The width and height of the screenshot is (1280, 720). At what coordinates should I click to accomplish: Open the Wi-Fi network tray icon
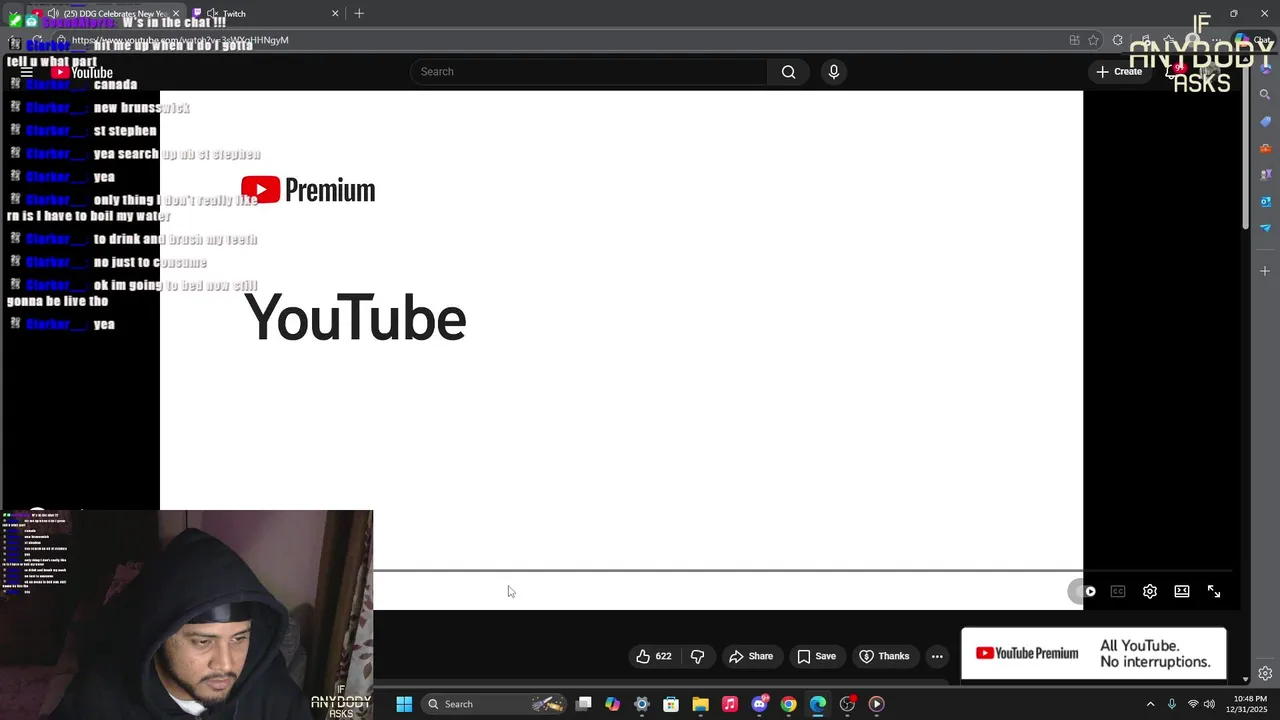coord(1193,704)
